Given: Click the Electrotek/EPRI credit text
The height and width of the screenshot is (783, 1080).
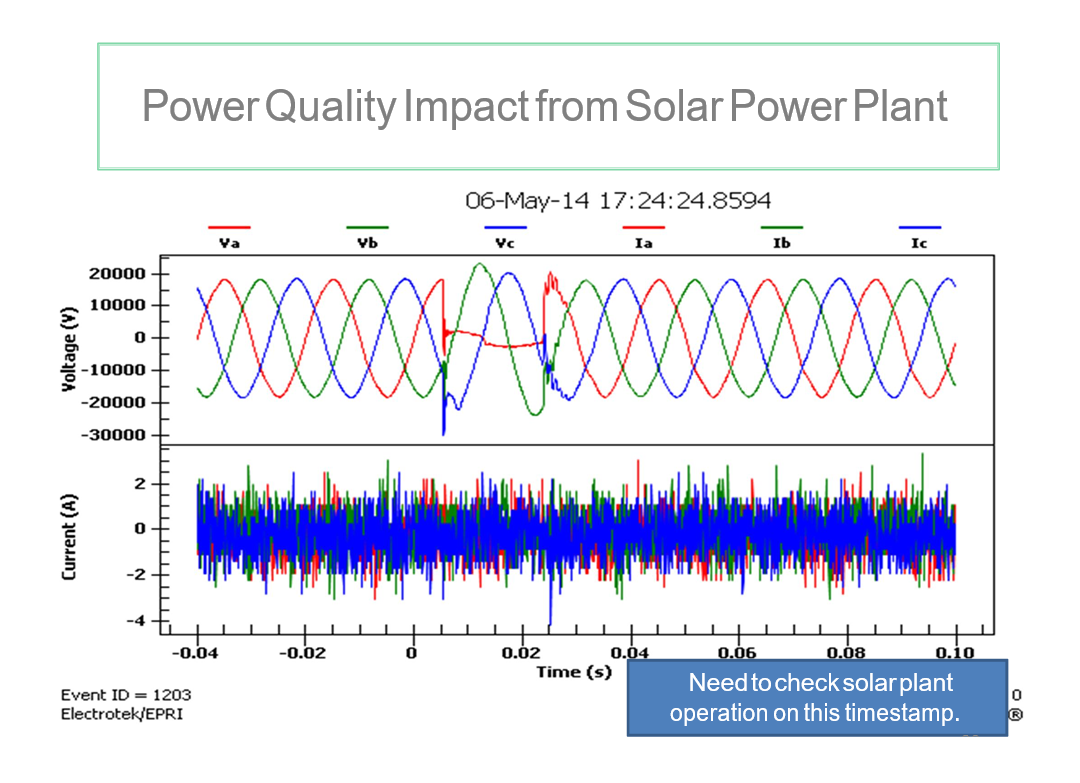Looking at the screenshot, I should click(x=122, y=714).
